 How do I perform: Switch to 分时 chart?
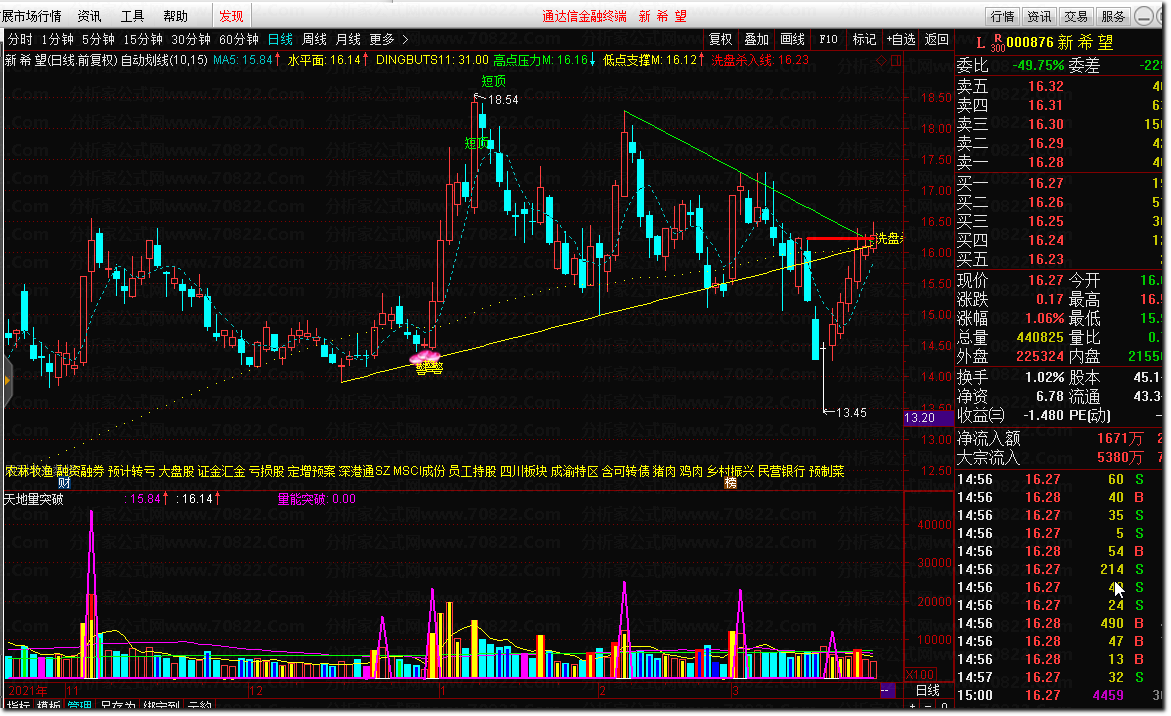(x=20, y=40)
